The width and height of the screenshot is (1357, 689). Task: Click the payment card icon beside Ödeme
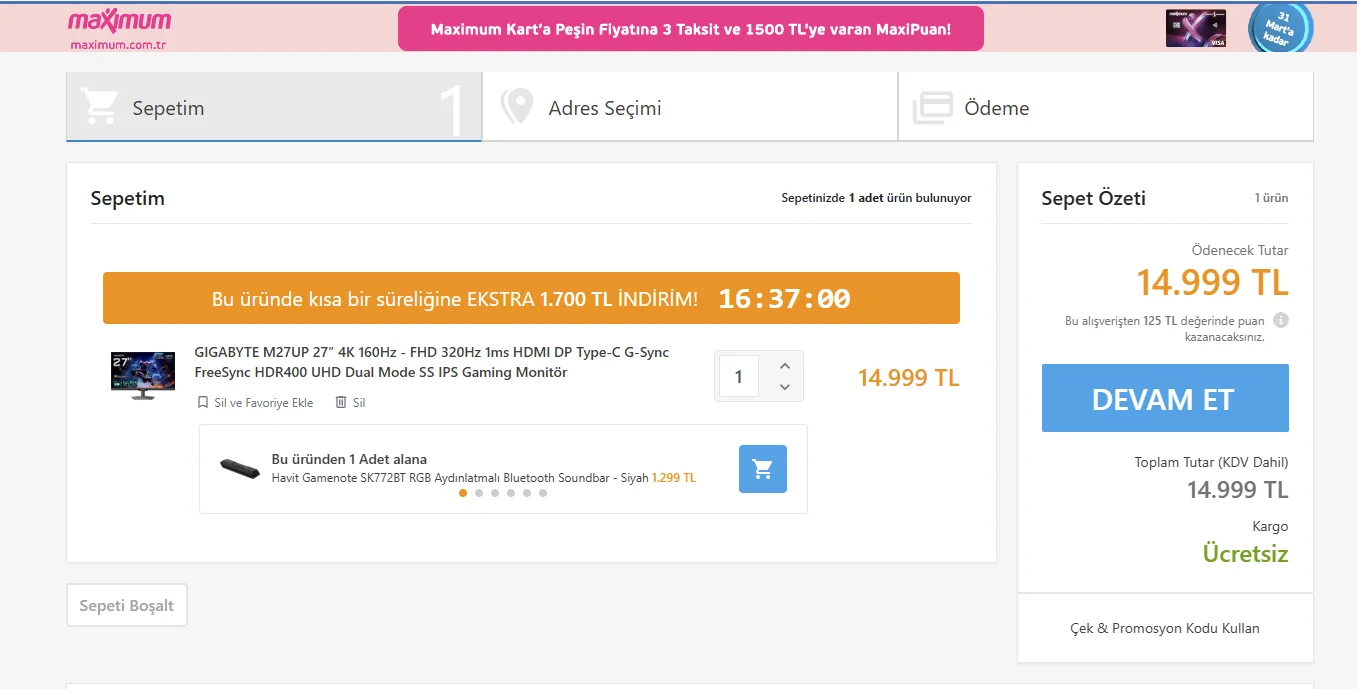(932, 108)
